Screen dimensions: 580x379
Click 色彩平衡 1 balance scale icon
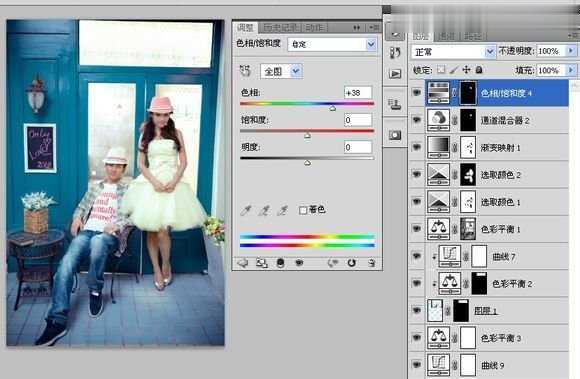438,229
